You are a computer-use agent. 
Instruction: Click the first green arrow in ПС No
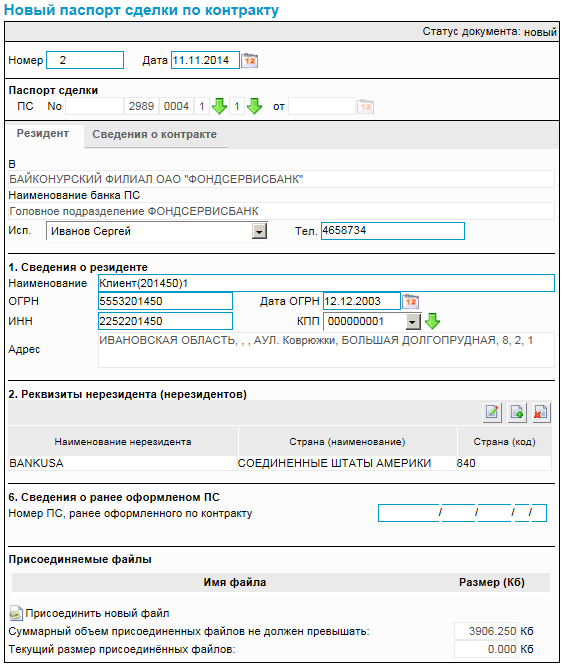[220, 106]
